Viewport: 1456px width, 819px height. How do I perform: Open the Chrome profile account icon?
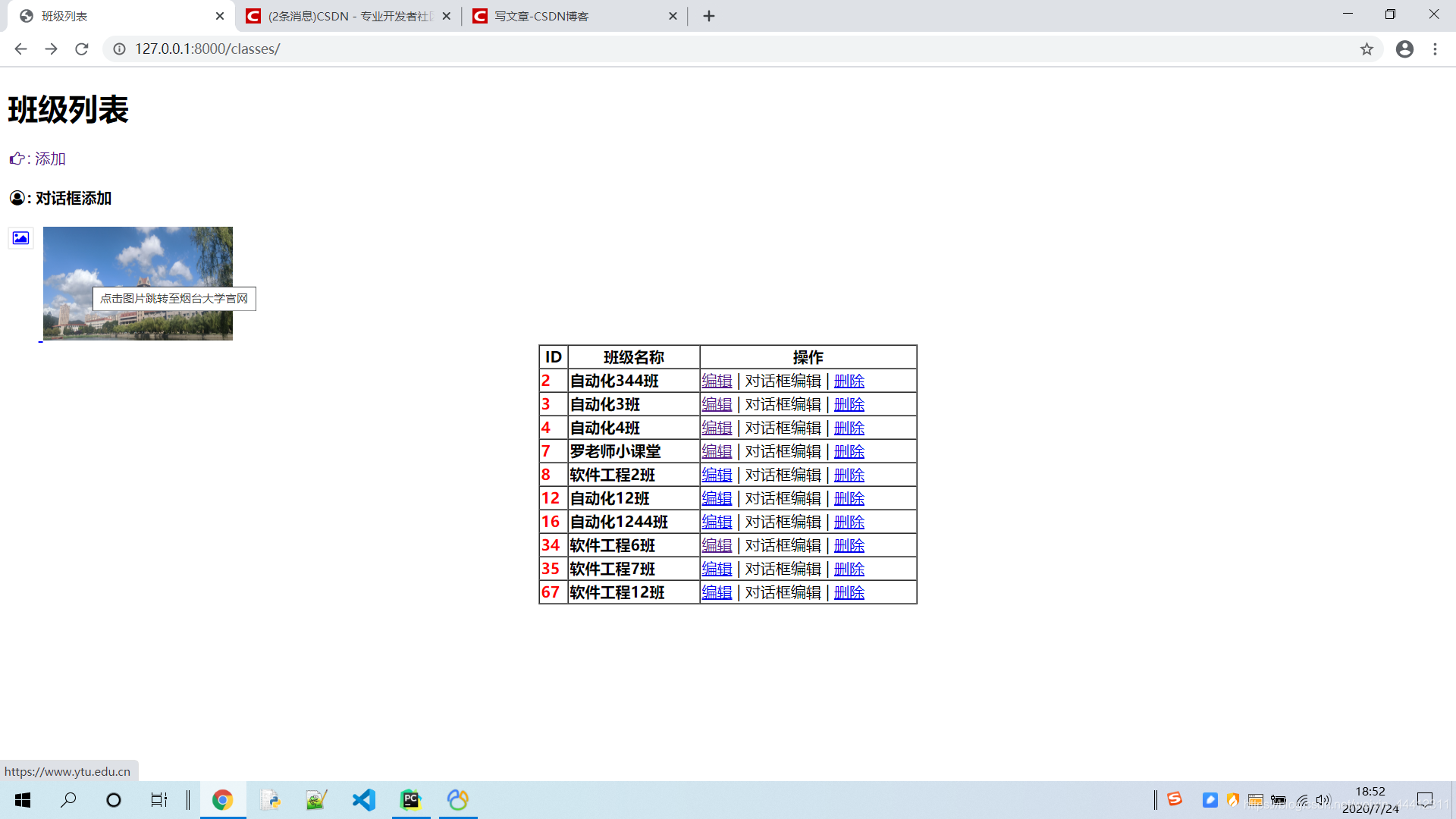(1404, 49)
